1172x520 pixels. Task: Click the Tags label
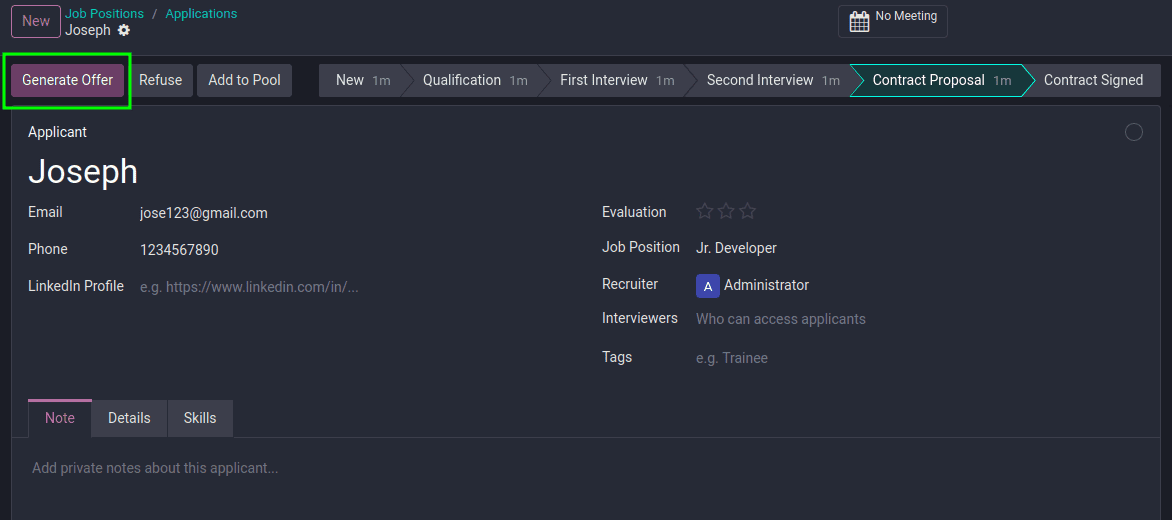click(617, 357)
